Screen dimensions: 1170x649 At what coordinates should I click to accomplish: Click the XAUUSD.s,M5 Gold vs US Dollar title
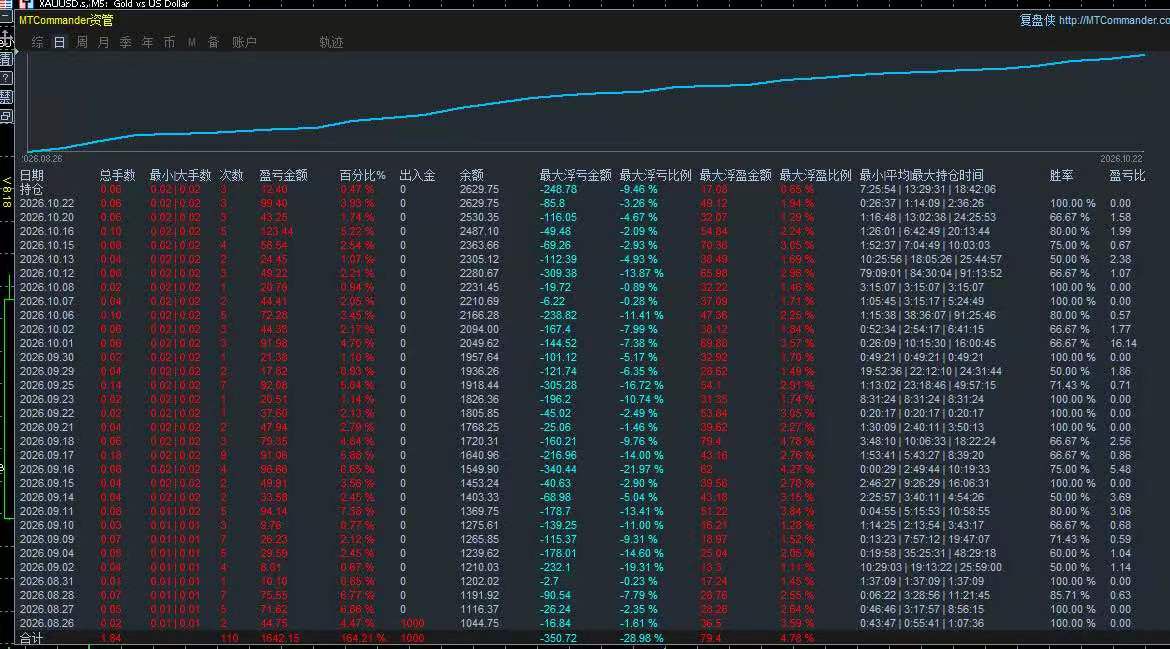[x=114, y=4]
